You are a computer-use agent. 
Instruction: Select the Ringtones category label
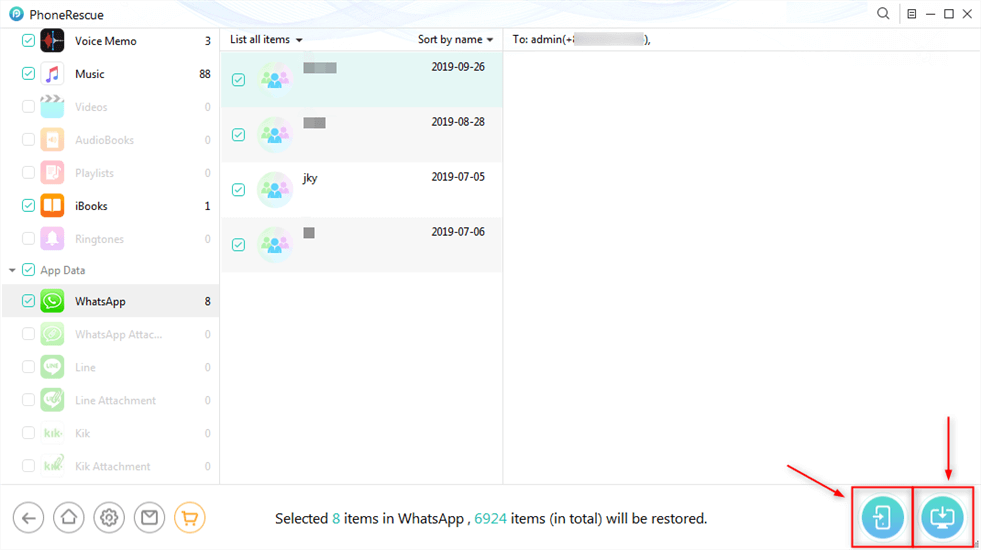pos(99,239)
